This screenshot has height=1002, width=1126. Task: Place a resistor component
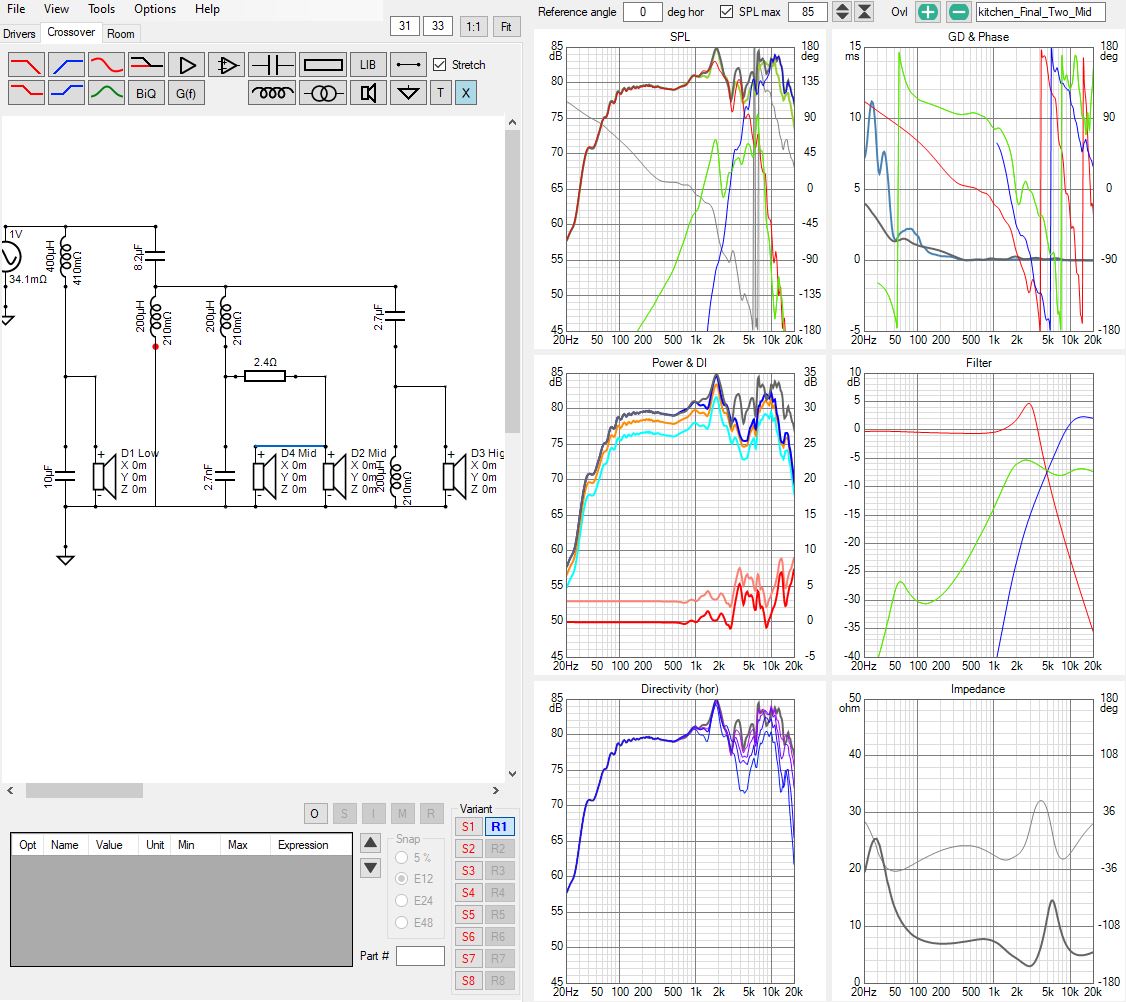point(323,65)
